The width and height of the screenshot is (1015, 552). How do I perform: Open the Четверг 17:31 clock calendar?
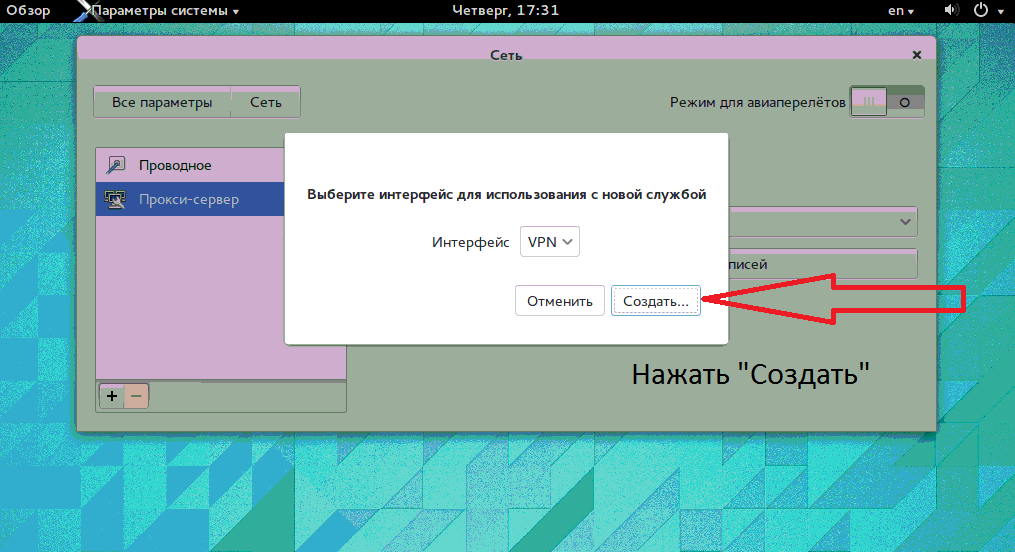pos(505,11)
